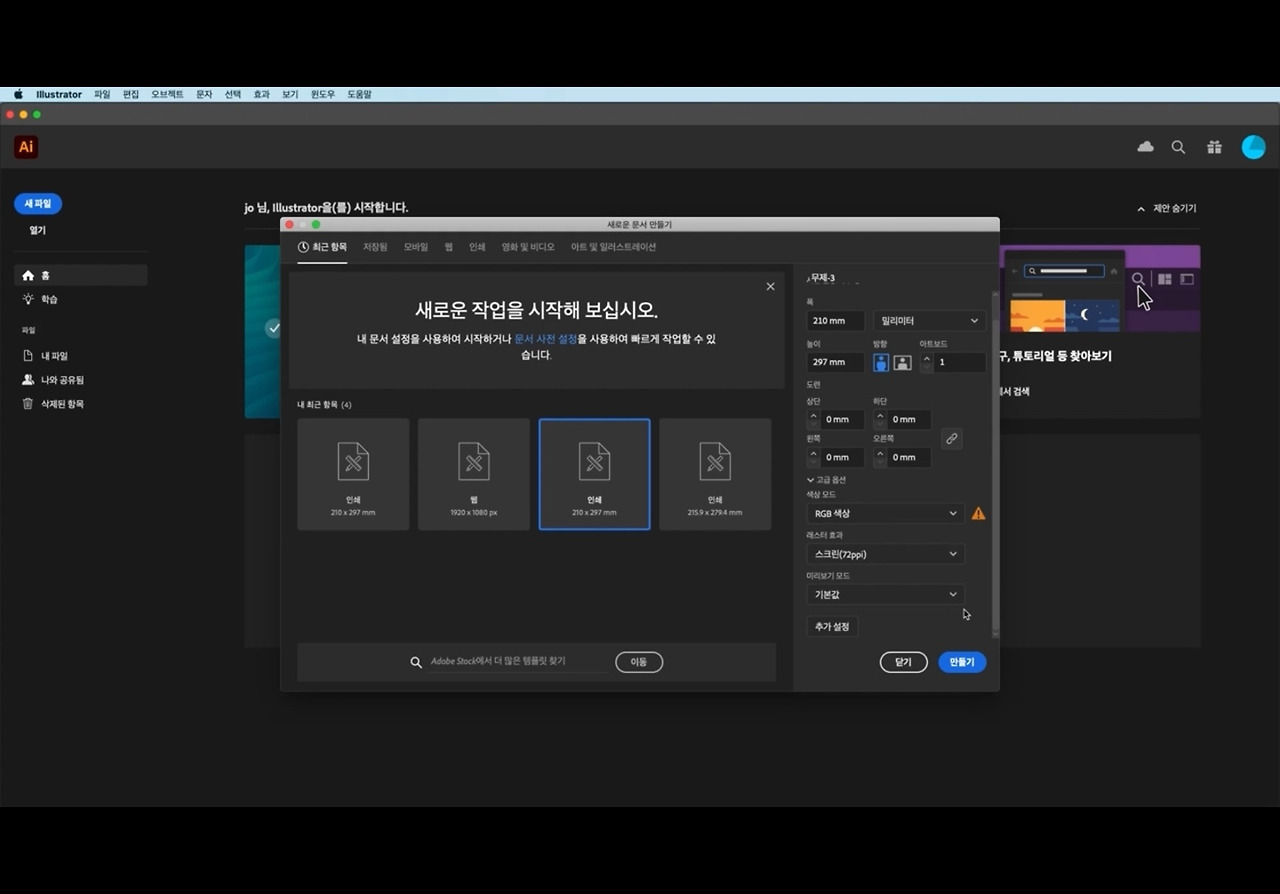Collapse suggestions with 제안 숨기기
The height and width of the screenshot is (894, 1280).
(x=1167, y=209)
